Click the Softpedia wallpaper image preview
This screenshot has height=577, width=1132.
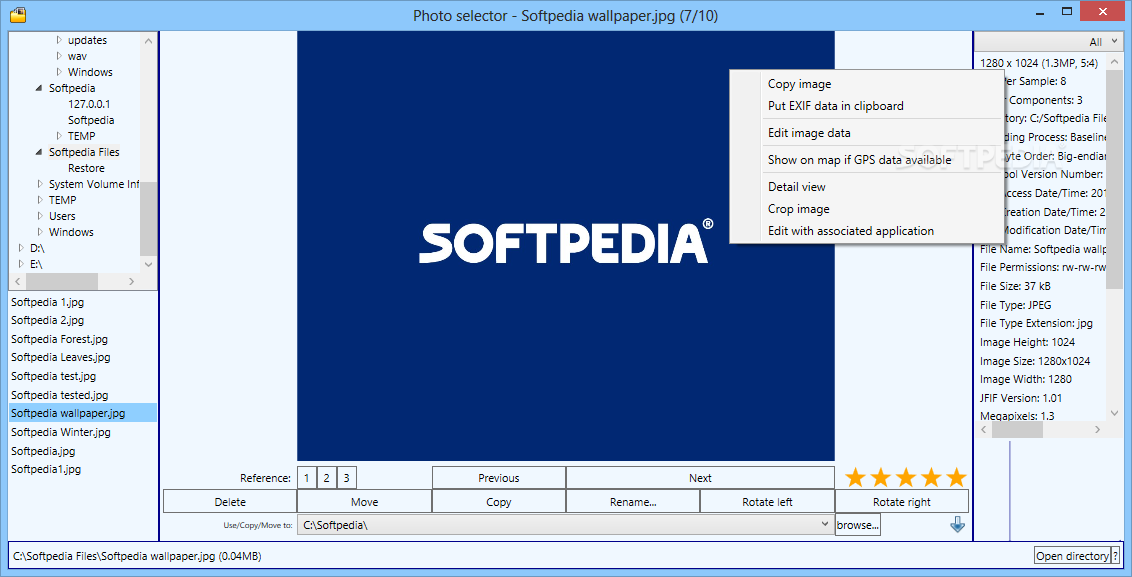coord(566,246)
